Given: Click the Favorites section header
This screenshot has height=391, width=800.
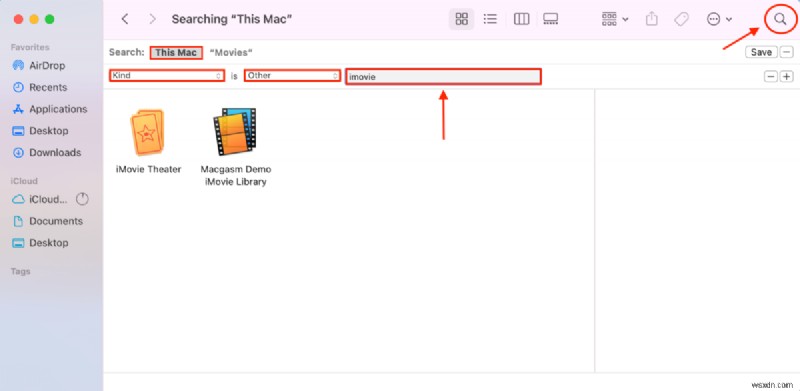Looking at the screenshot, I should tap(30, 47).
